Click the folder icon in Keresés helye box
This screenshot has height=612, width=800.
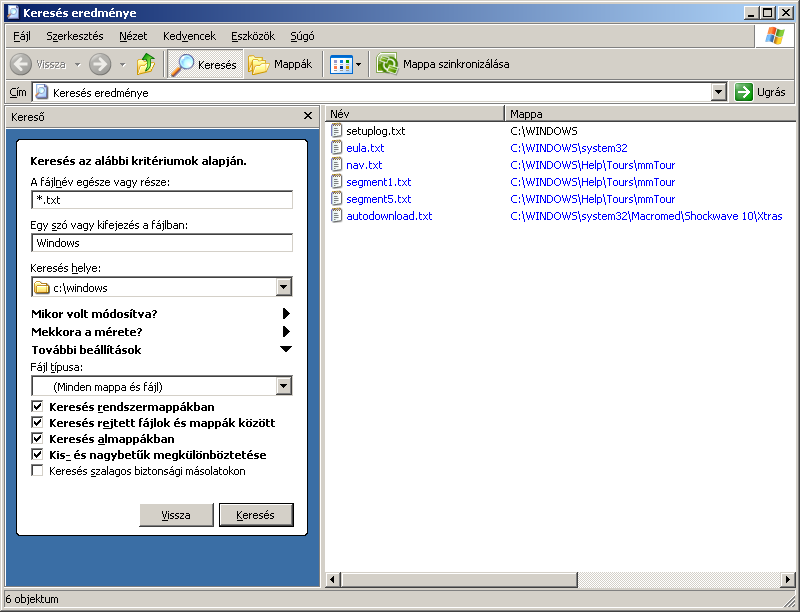[42, 288]
